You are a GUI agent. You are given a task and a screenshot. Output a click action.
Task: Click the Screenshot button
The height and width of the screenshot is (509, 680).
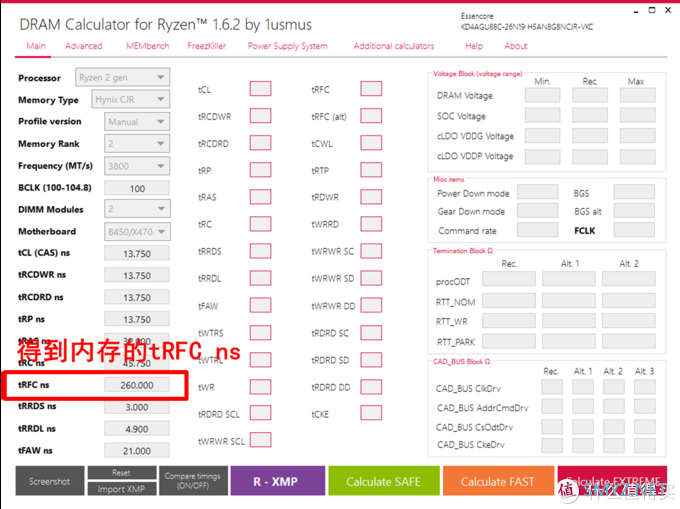(x=50, y=481)
